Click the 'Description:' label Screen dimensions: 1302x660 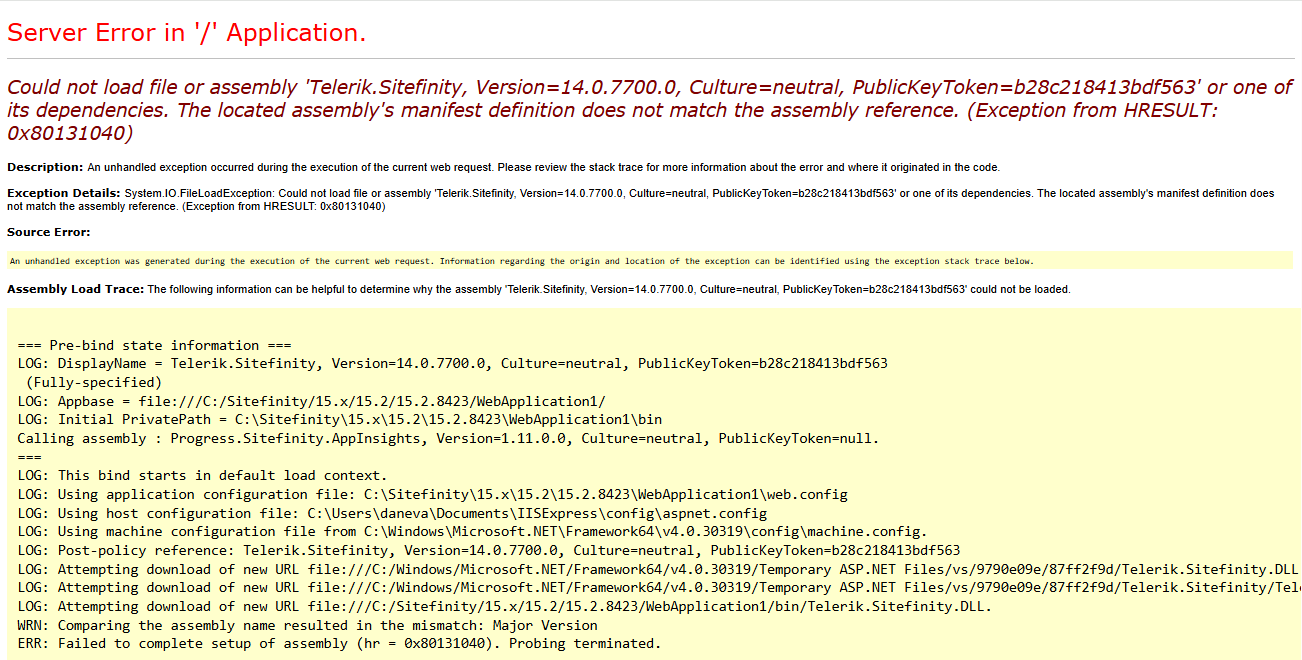point(45,167)
